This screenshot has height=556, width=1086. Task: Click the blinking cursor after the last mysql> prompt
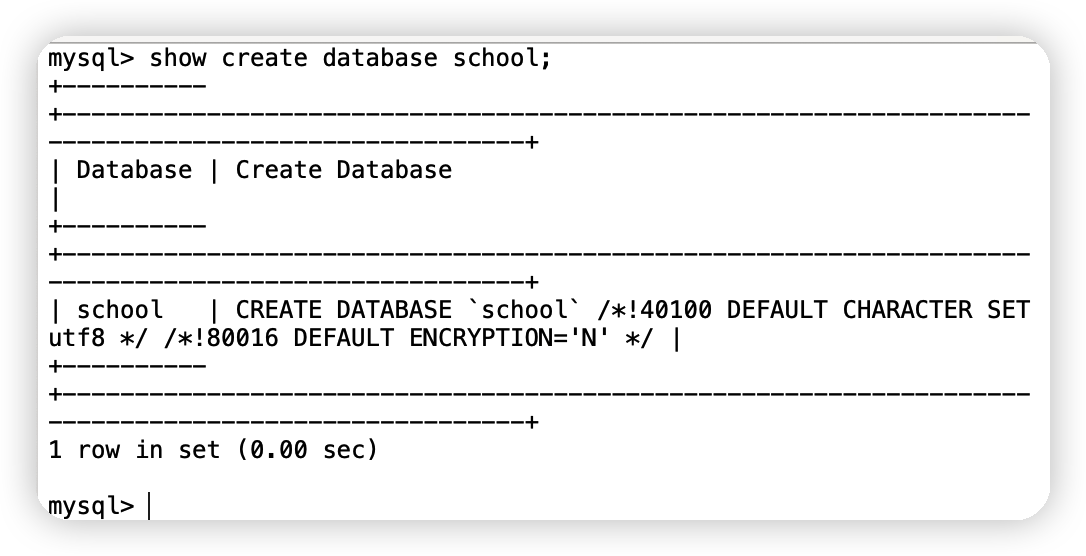(x=149, y=507)
